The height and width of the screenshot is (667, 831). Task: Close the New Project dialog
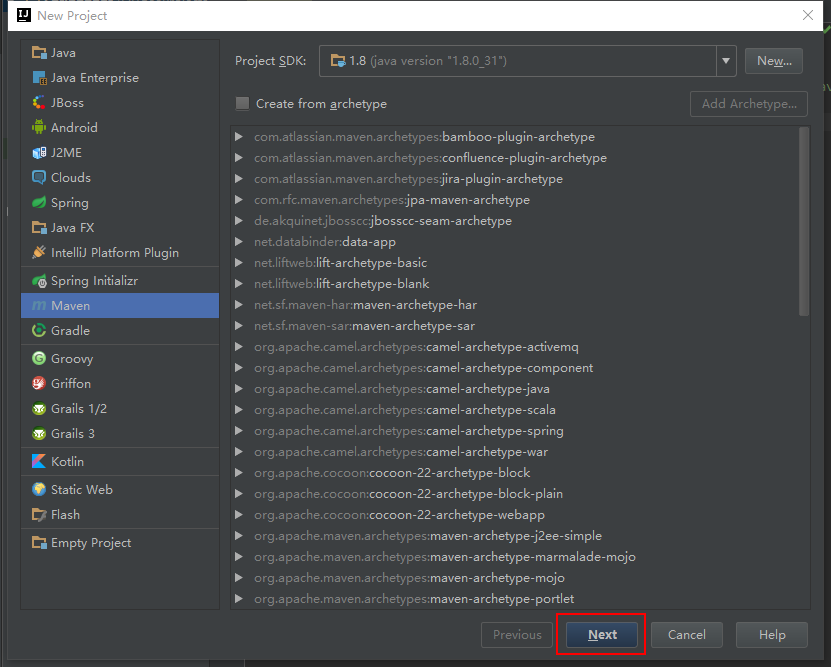[808, 15]
